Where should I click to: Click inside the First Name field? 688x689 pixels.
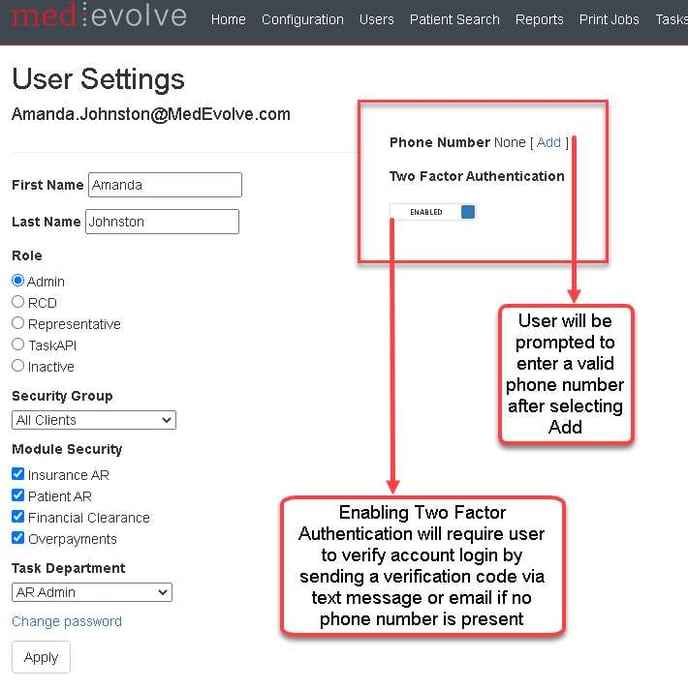click(x=165, y=185)
